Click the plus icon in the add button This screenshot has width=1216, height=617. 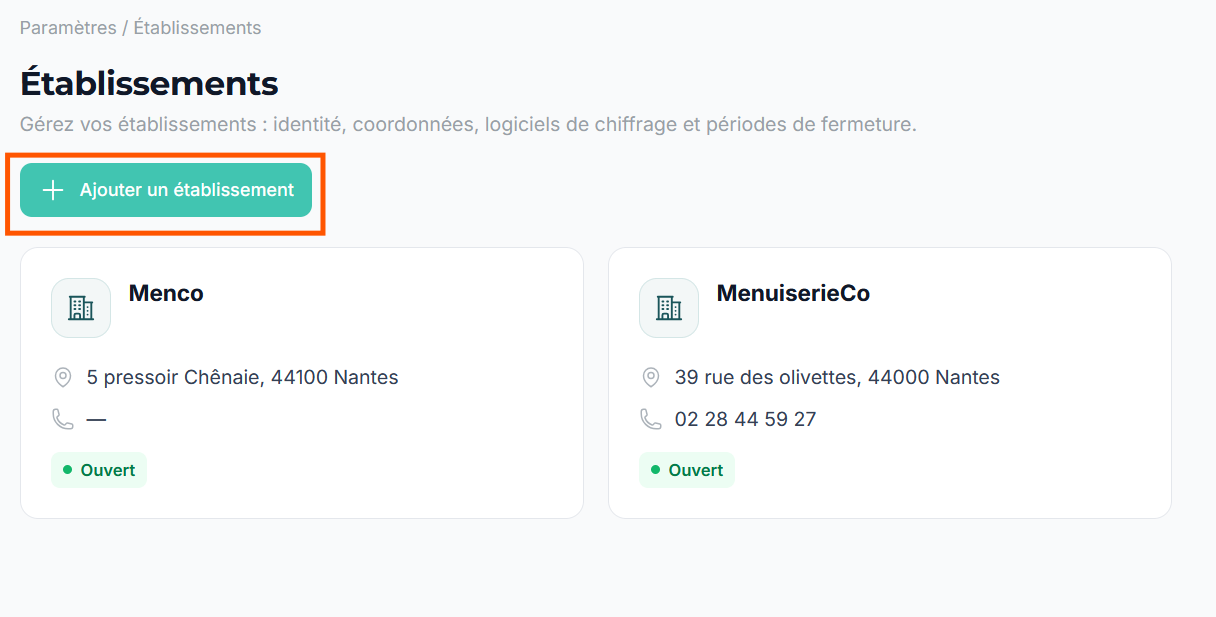(53, 190)
